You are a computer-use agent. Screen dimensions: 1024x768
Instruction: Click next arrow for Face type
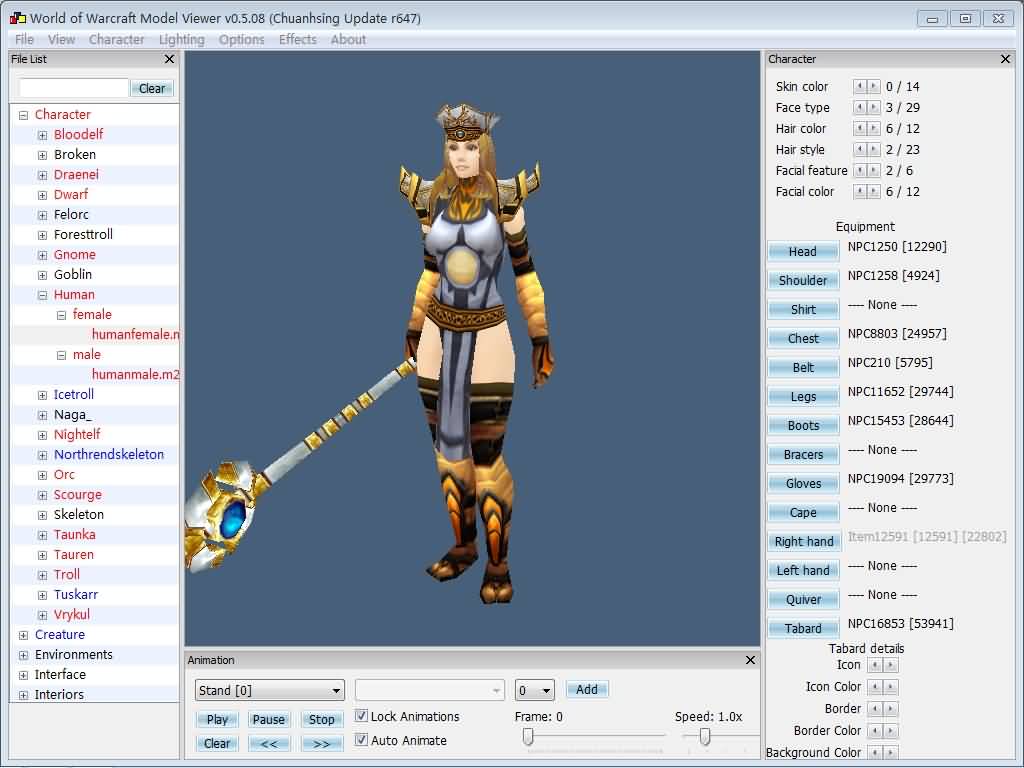coord(874,108)
